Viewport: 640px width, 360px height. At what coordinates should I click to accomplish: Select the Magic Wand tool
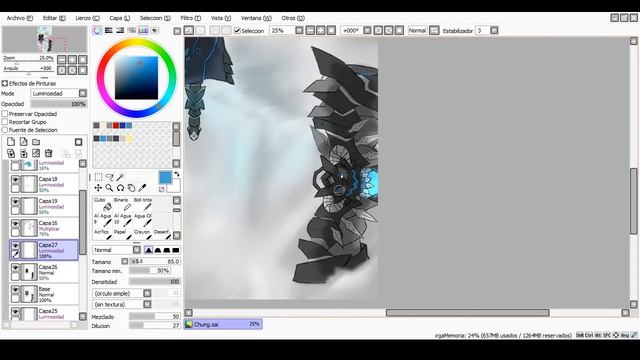tap(120, 177)
